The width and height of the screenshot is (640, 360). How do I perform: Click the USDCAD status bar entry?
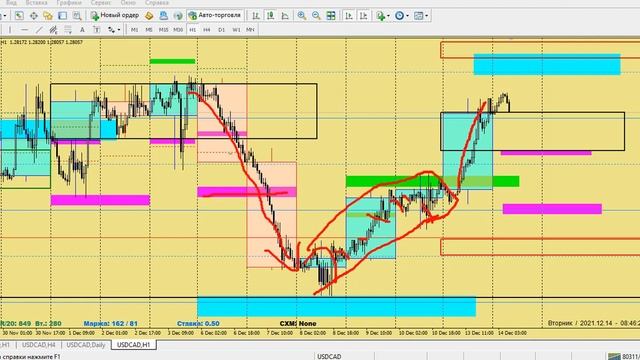tap(329, 356)
